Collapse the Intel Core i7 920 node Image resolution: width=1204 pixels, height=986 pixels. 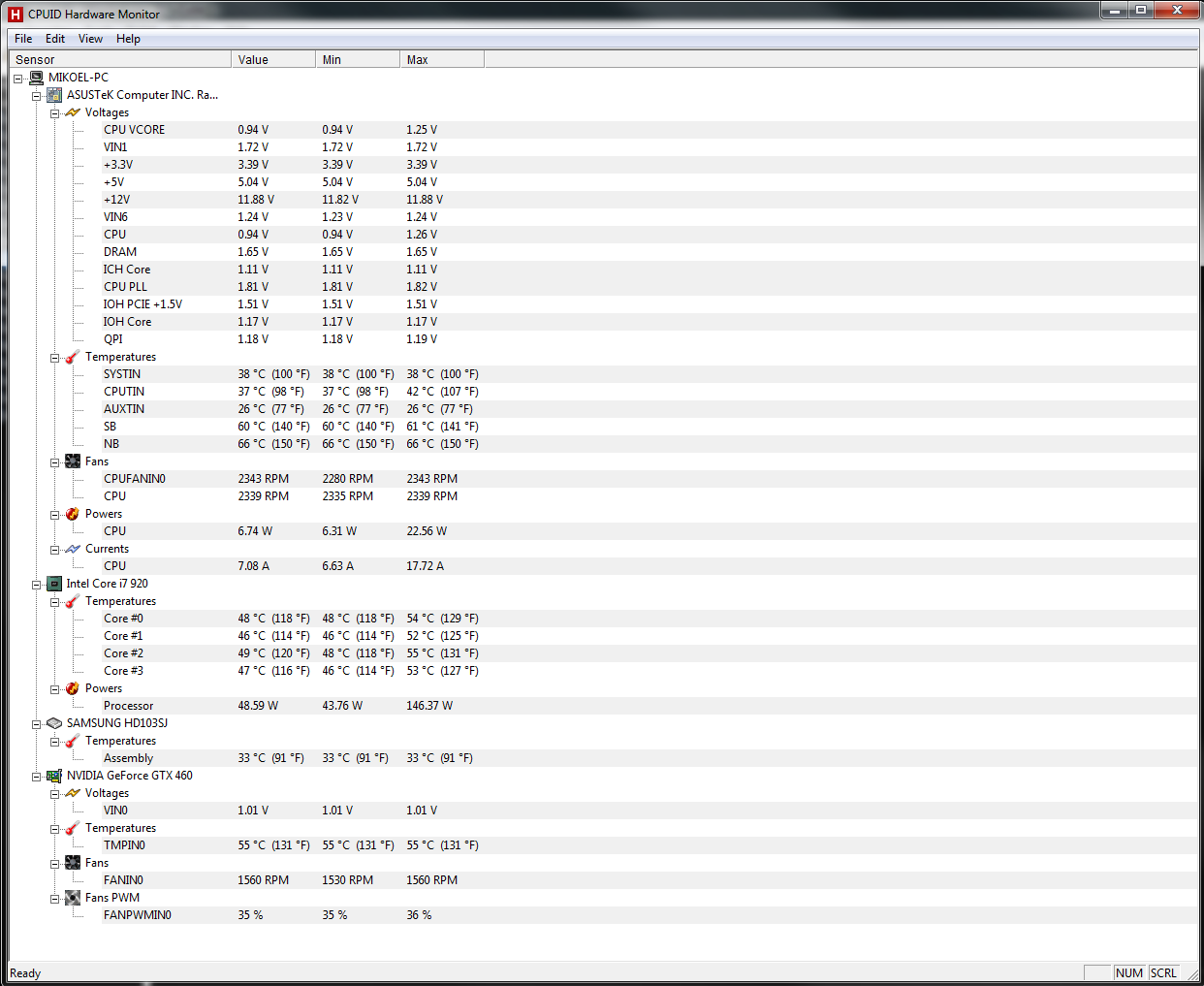coord(37,585)
